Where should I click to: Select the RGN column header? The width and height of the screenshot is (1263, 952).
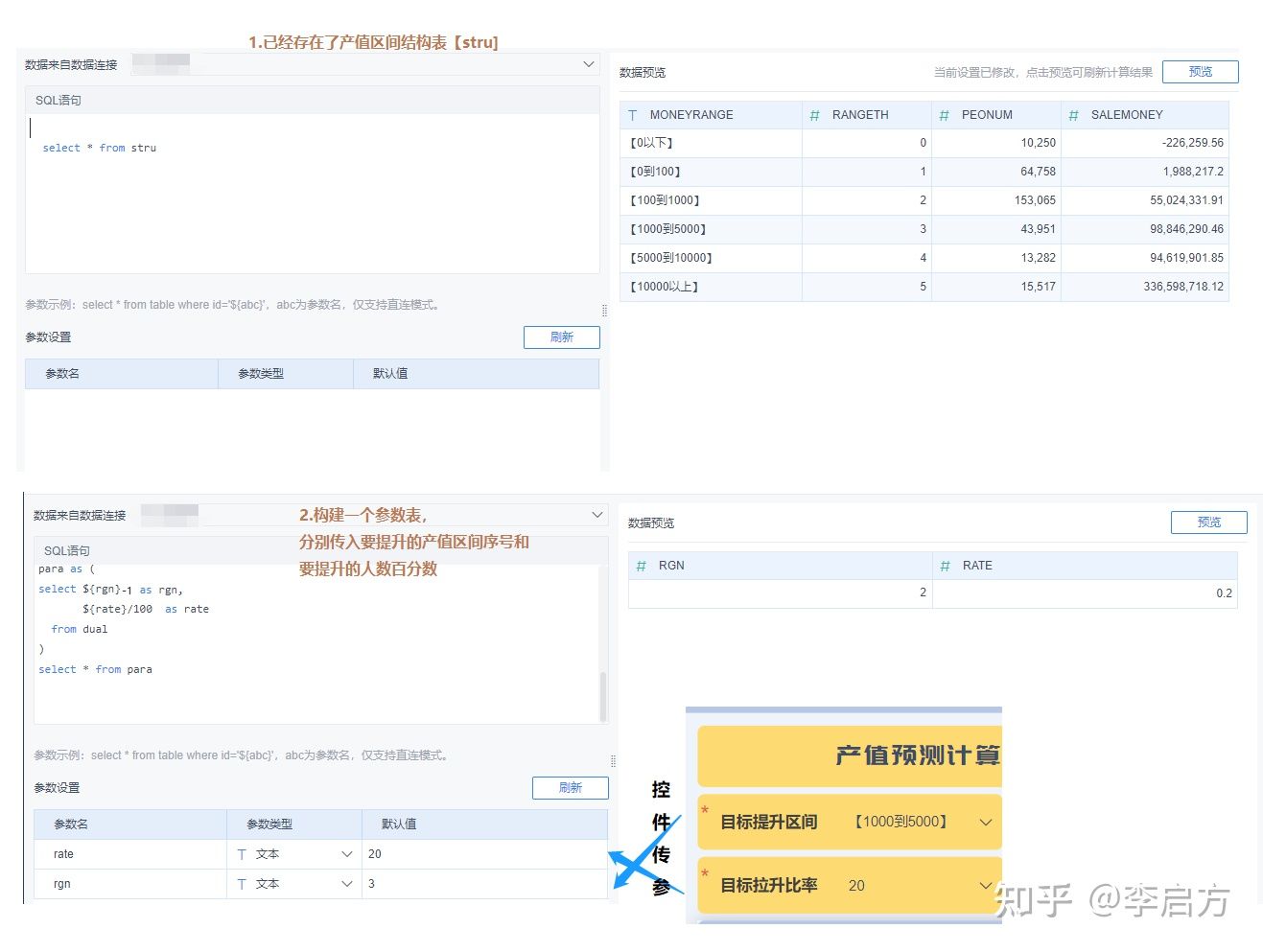[780, 566]
